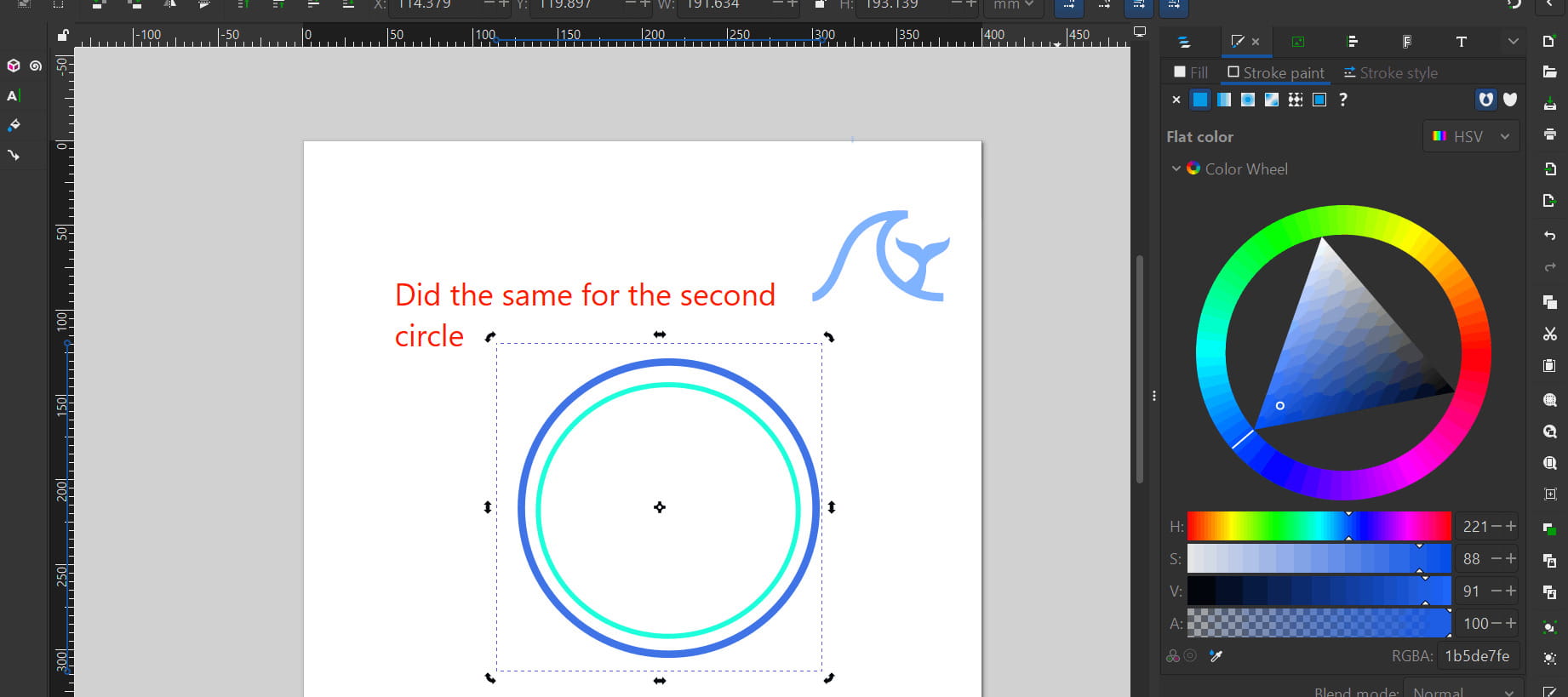
Task: Adjust the Hue slider
Action: (1319, 527)
